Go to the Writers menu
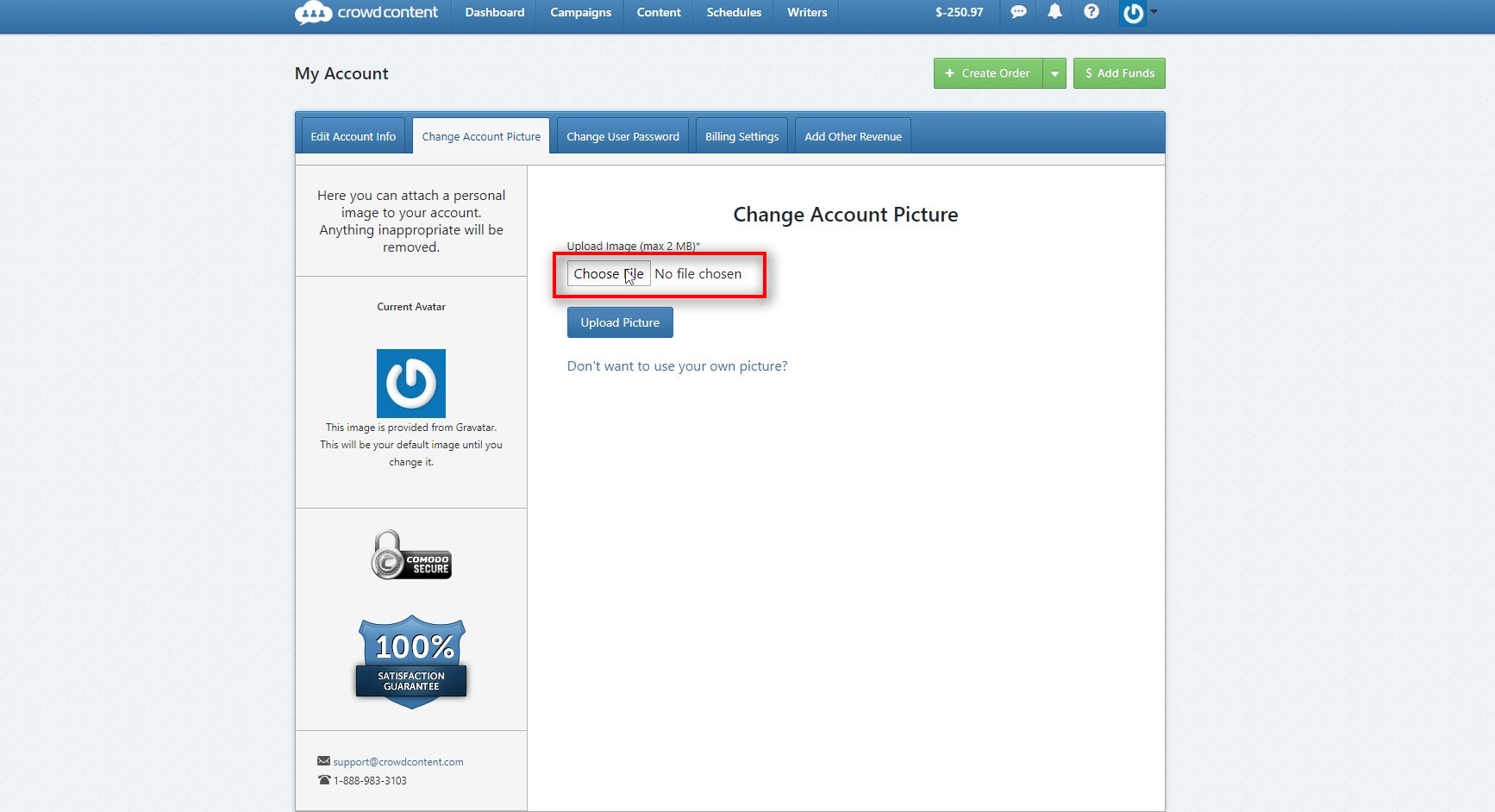Screen dimensions: 1495x812 click(x=806, y=13)
